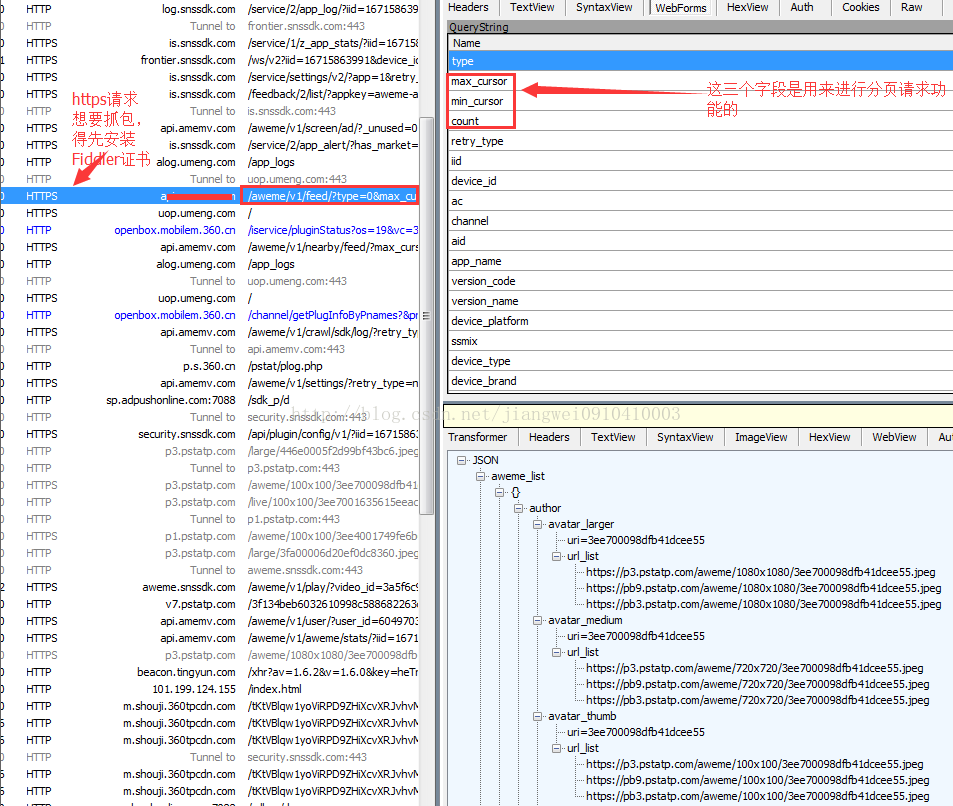The width and height of the screenshot is (953, 806).
Task: Switch to the Raw tab
Action: [x=911, y=7]
